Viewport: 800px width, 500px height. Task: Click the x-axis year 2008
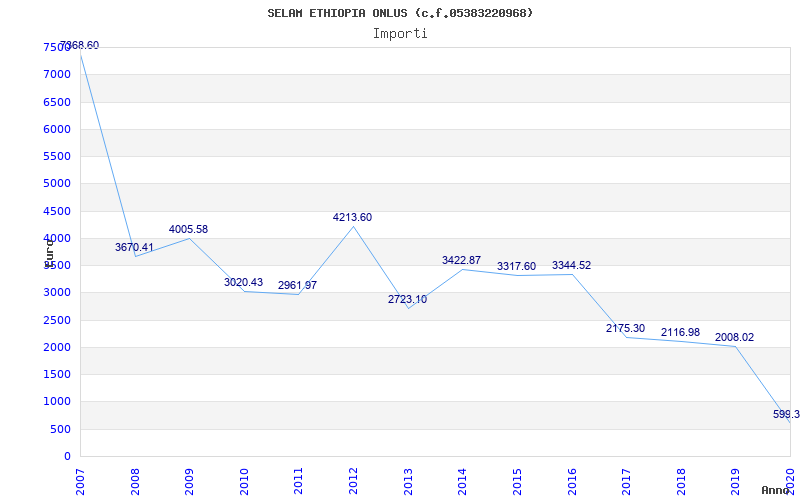point(135,482)
